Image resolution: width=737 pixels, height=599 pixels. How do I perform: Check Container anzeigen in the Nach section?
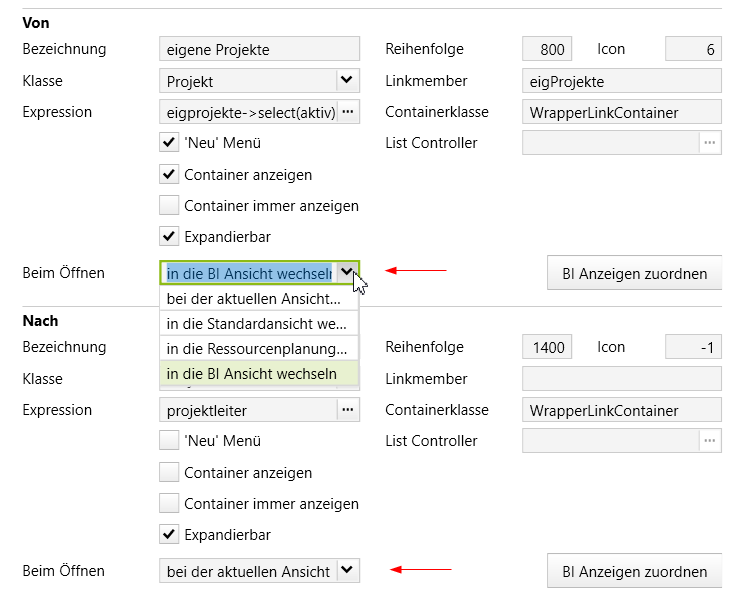[169, 472]
